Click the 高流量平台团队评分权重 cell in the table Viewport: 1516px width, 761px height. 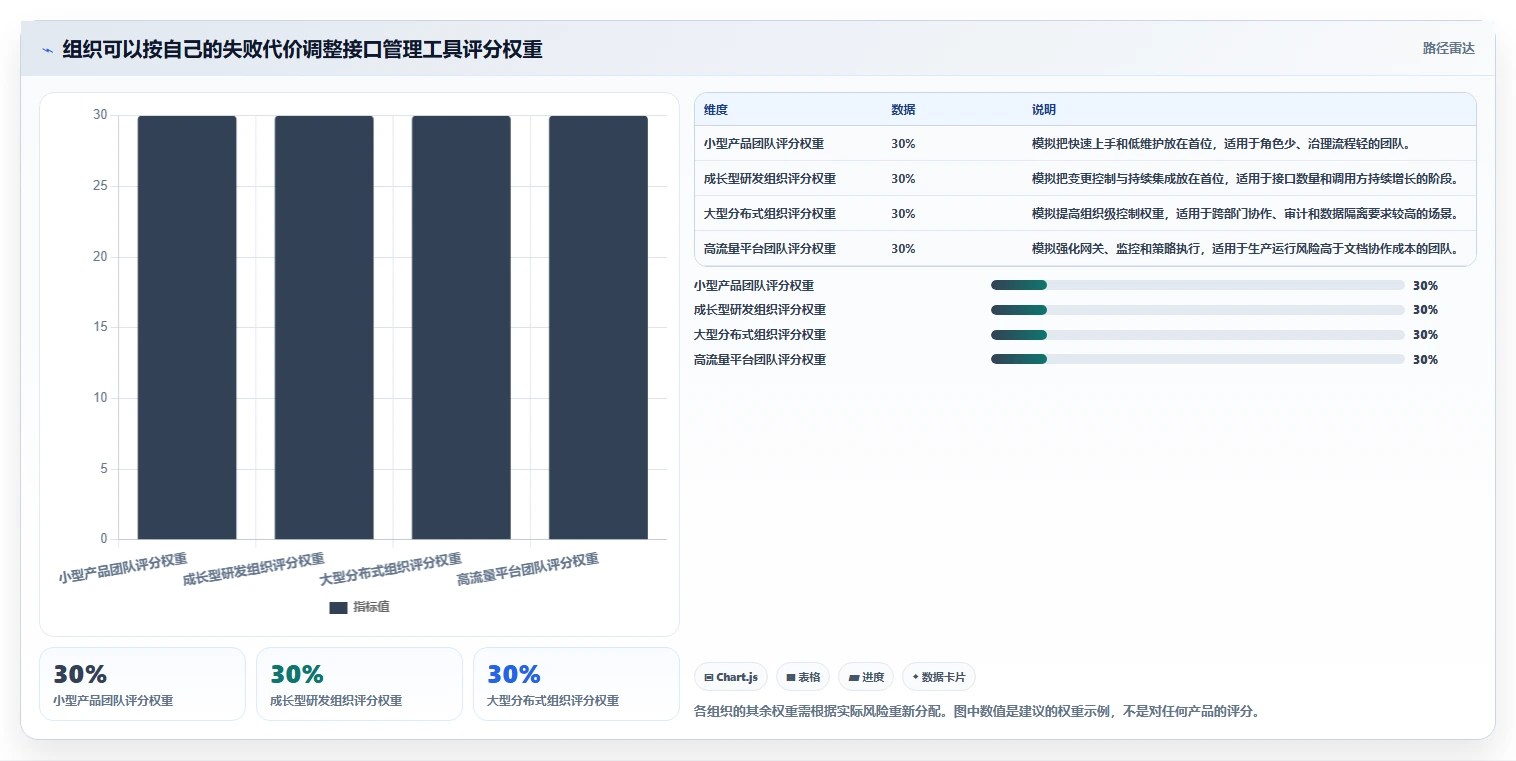770,249
